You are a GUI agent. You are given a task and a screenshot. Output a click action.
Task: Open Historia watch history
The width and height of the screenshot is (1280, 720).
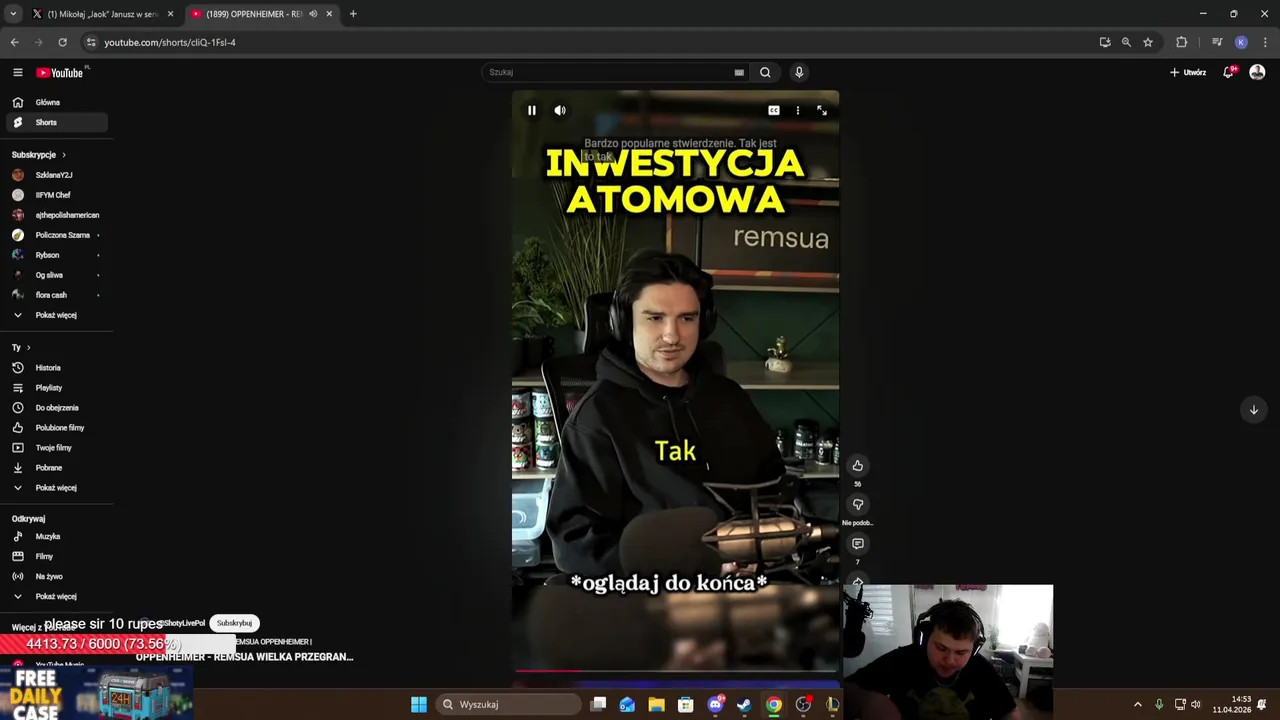56,368
